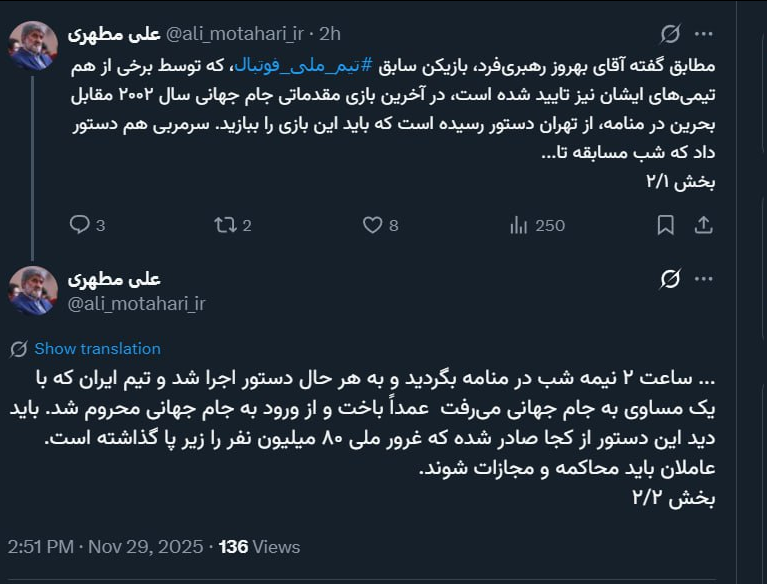This screenshot has width=767, height=584.
Task: Click the repost icon on first tweet
Action: pos(224,226)
